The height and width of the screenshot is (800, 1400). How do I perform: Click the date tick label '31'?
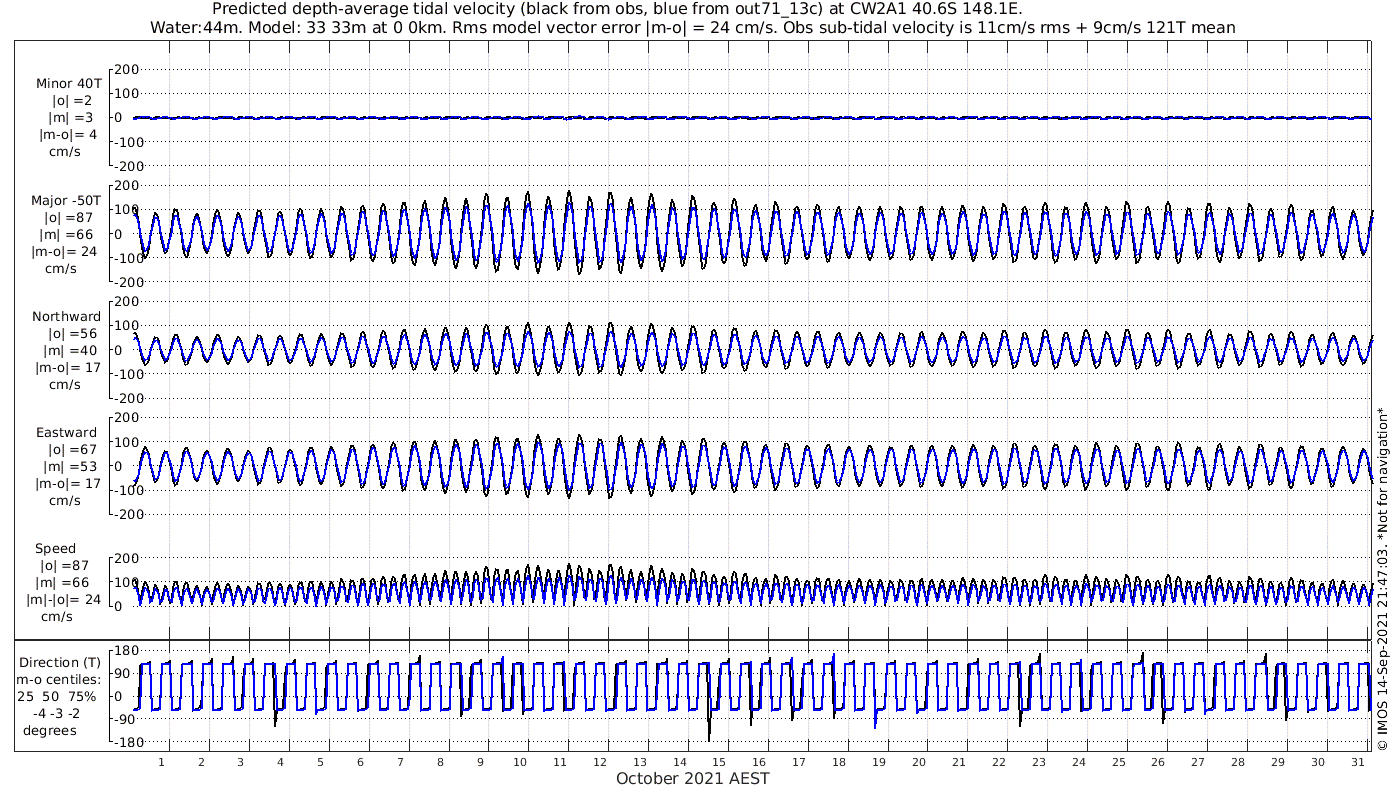(1358, 762)
